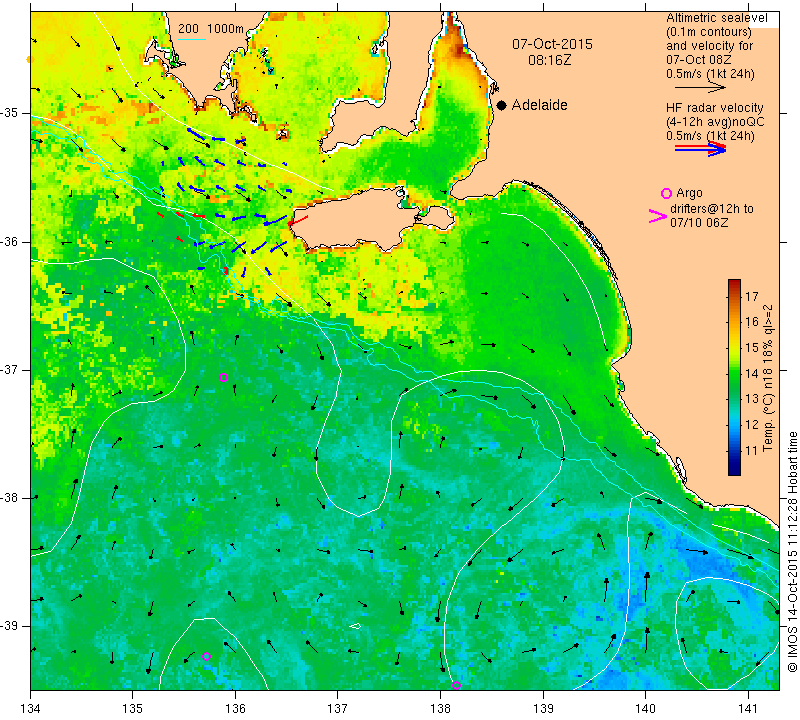
Task: Click the 07-Oct-2015 date label
Action: [552, 44]
